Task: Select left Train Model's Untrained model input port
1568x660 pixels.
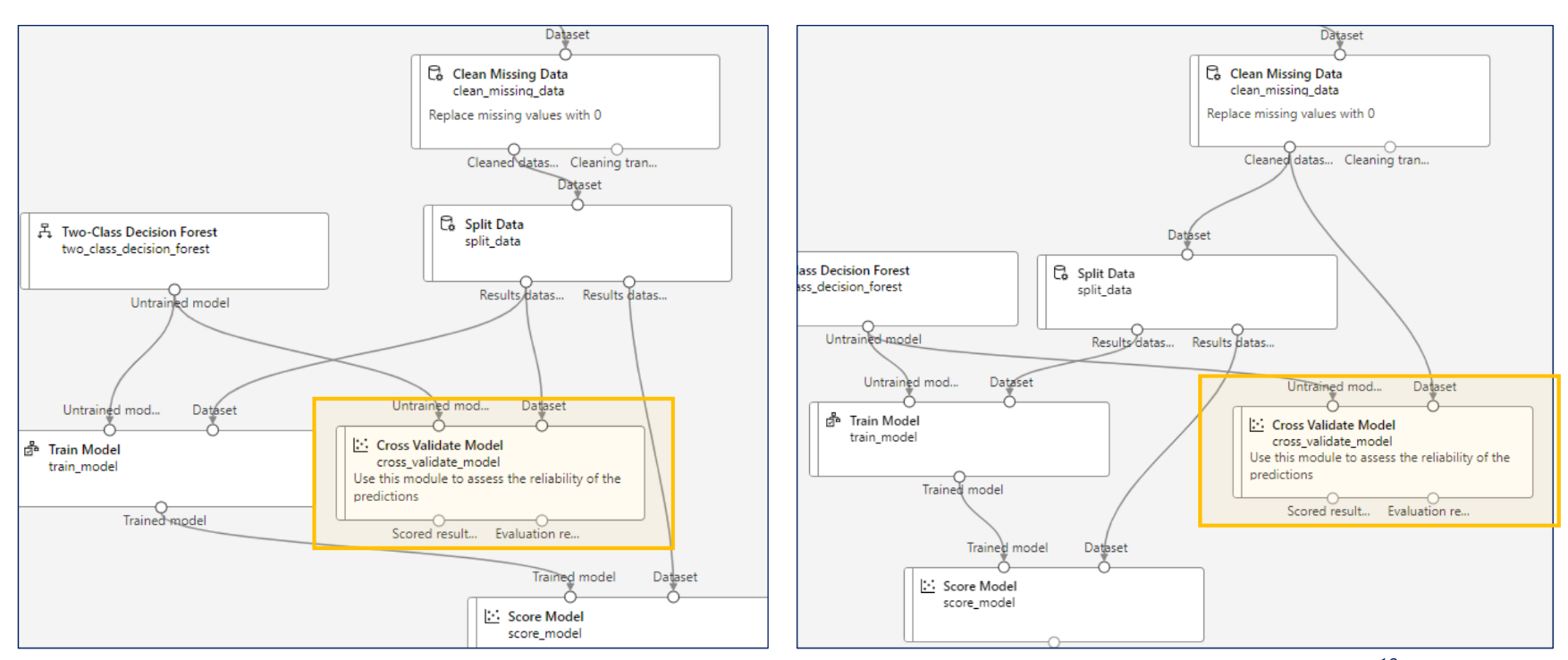Action: (x=110, y=430)
